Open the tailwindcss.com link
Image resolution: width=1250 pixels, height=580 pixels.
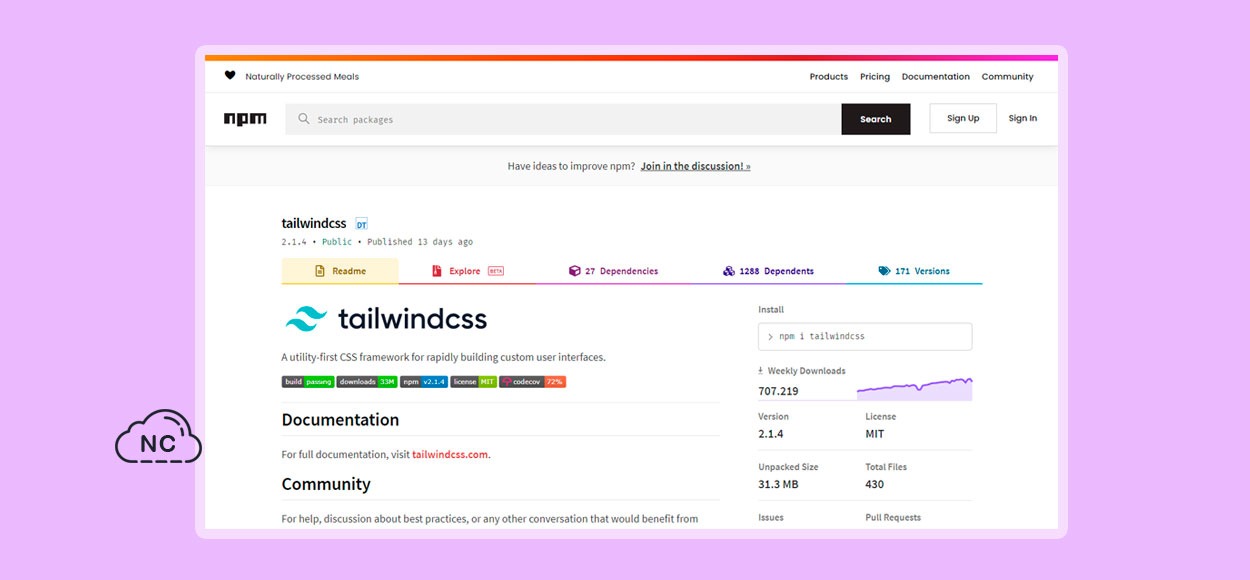pos(450,454)
